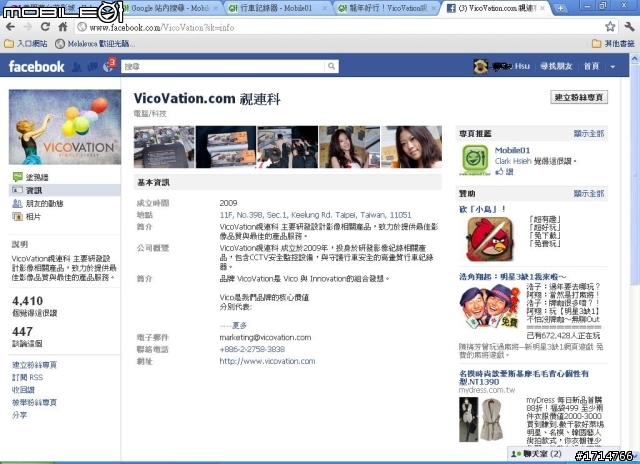Switch to 龍年好行 VicoVation tab
The width and height of the screenshot is (640, 464).
point(387,8)
